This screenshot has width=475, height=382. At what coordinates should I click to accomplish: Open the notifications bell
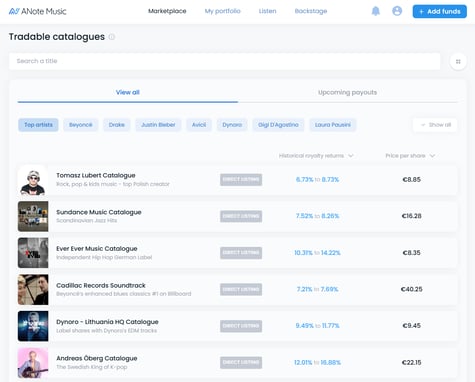376,11
